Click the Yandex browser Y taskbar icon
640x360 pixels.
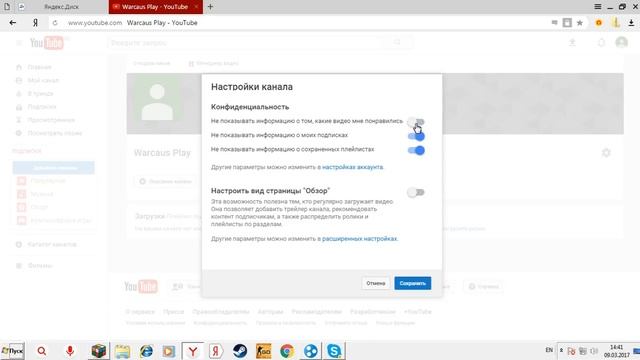pos(192,351)
